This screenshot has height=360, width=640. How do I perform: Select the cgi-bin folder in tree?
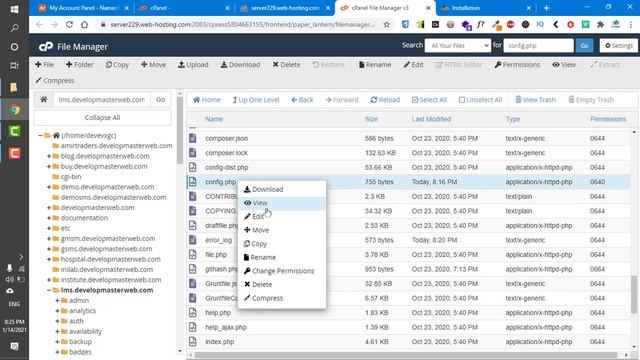(x=71, y=177)
